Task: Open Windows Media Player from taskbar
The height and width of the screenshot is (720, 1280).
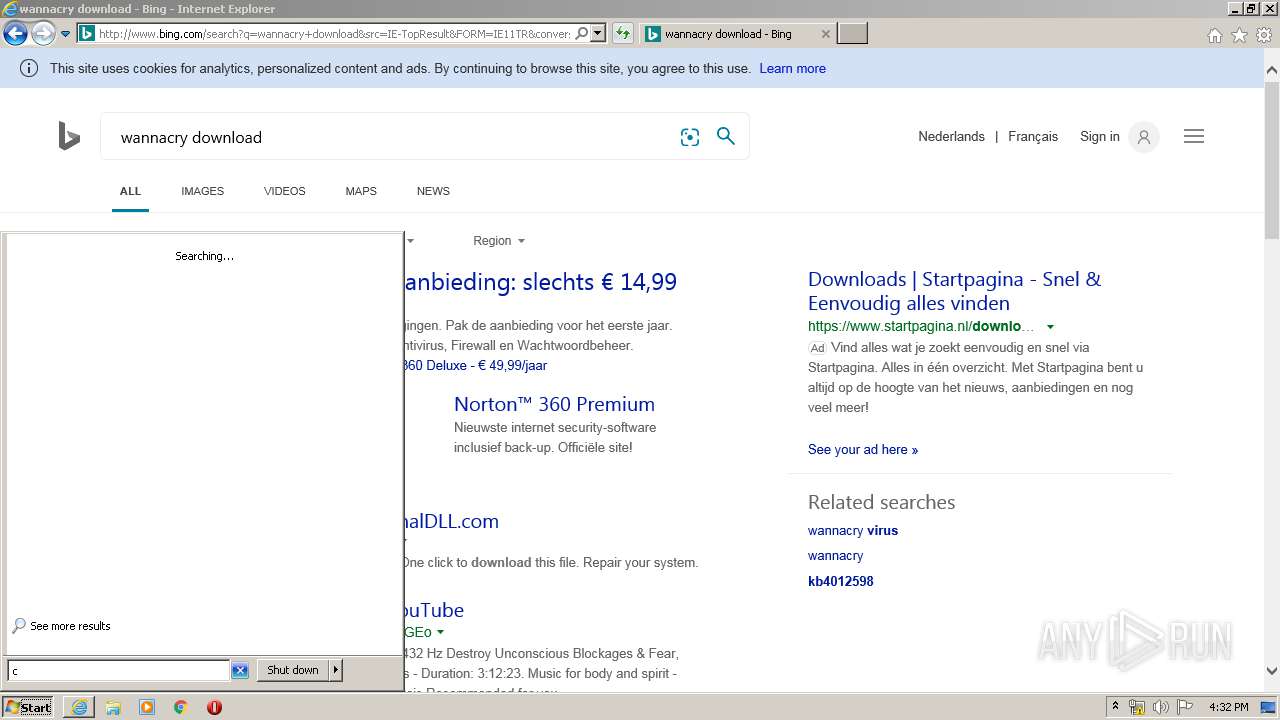Action: [x=147, y=707]
